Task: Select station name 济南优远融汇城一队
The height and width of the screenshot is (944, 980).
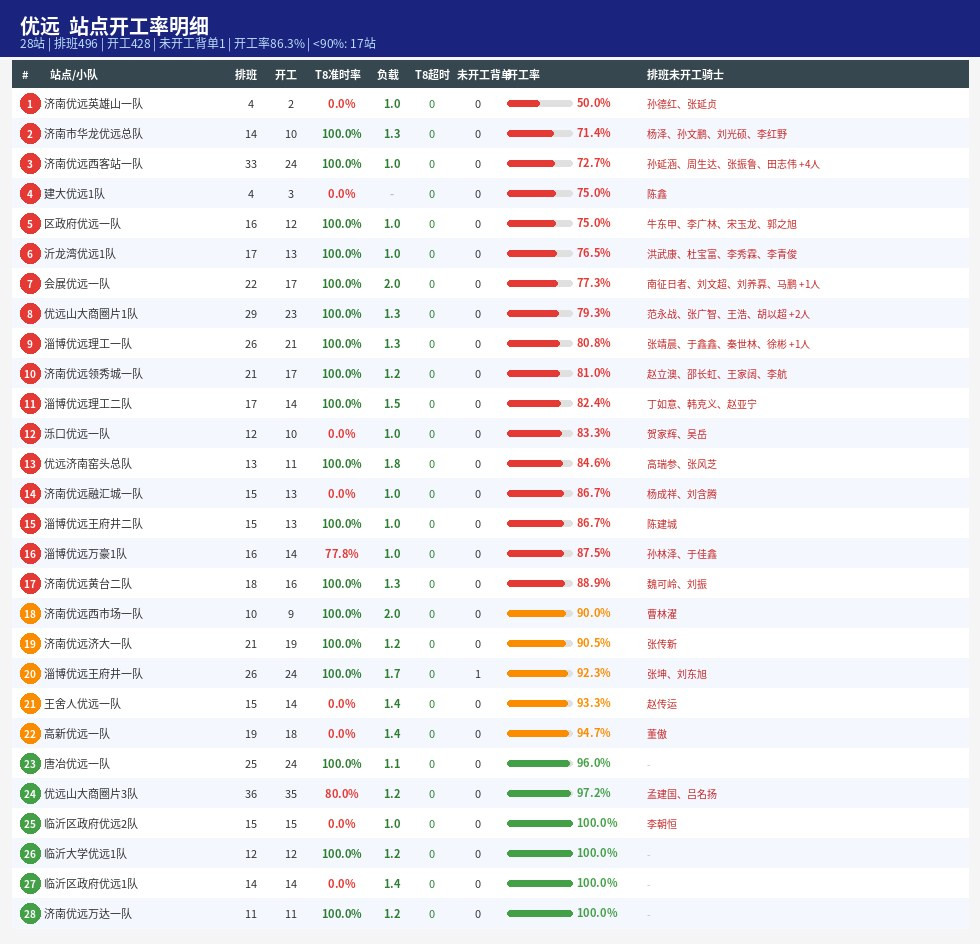Action: [x=93, y=494]
